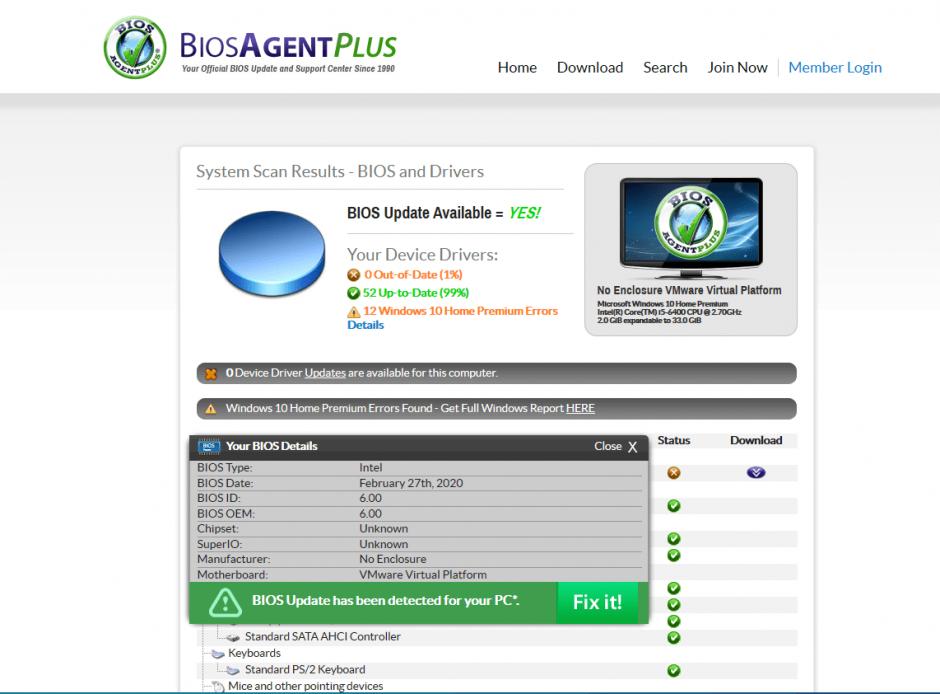Click the green check icon beside 52 Up-to-Date
This screenshot has width=940, height=694.
(354, 293)
